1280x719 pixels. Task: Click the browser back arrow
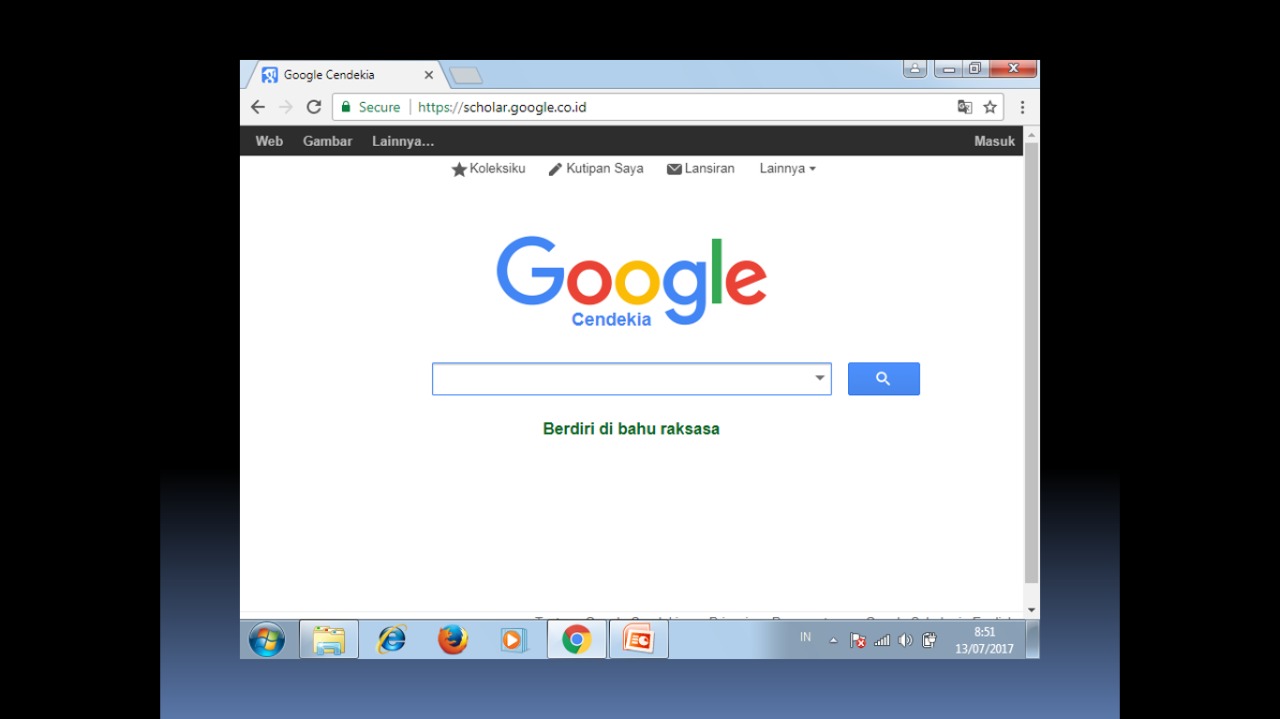[258, 107]
